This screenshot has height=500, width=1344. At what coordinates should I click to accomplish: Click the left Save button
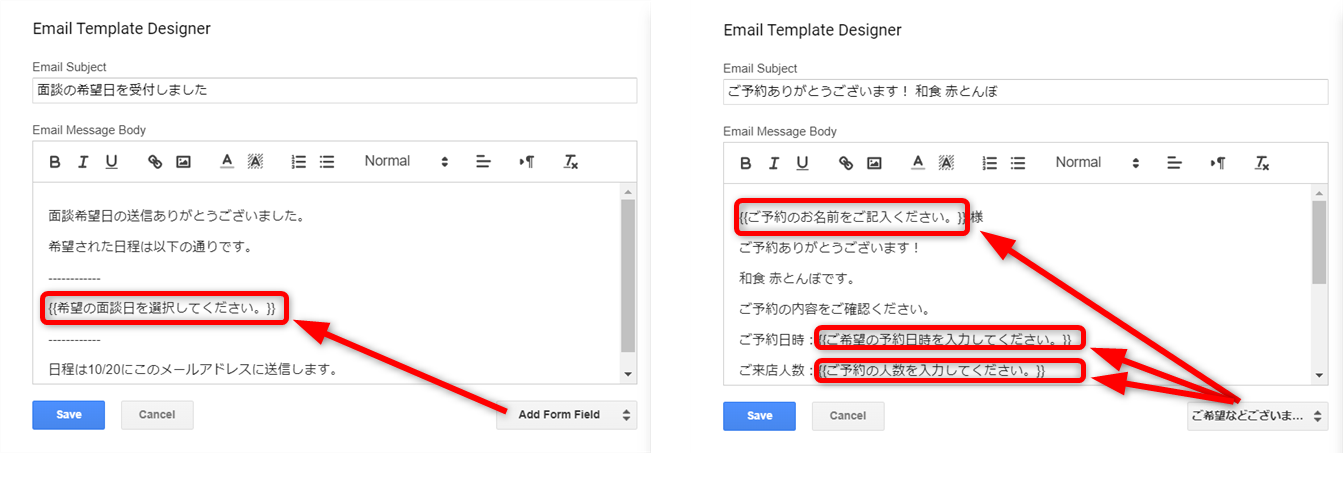68,415
